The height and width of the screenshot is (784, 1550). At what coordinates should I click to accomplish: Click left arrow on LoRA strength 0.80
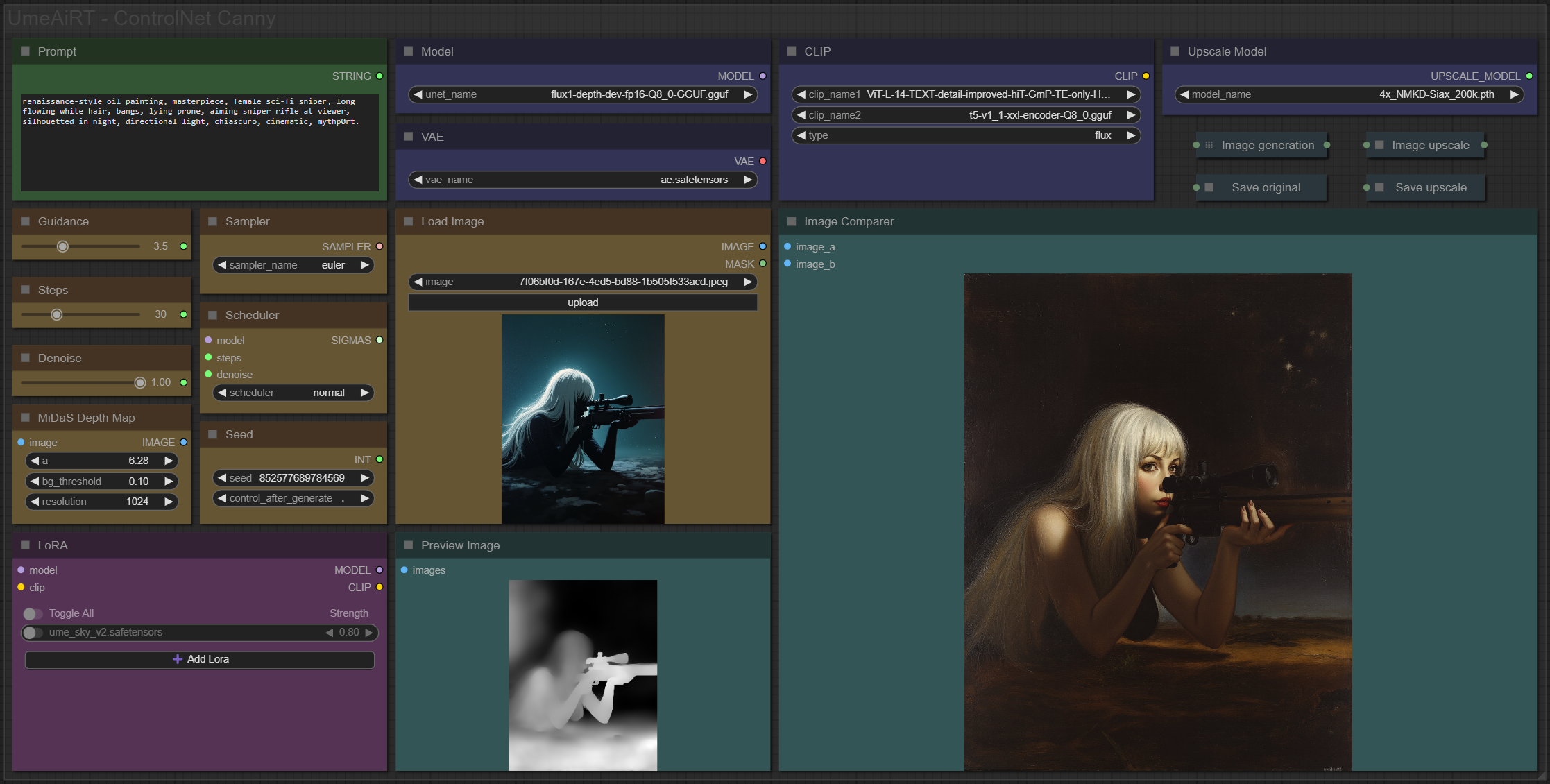(x=330, y=632)
